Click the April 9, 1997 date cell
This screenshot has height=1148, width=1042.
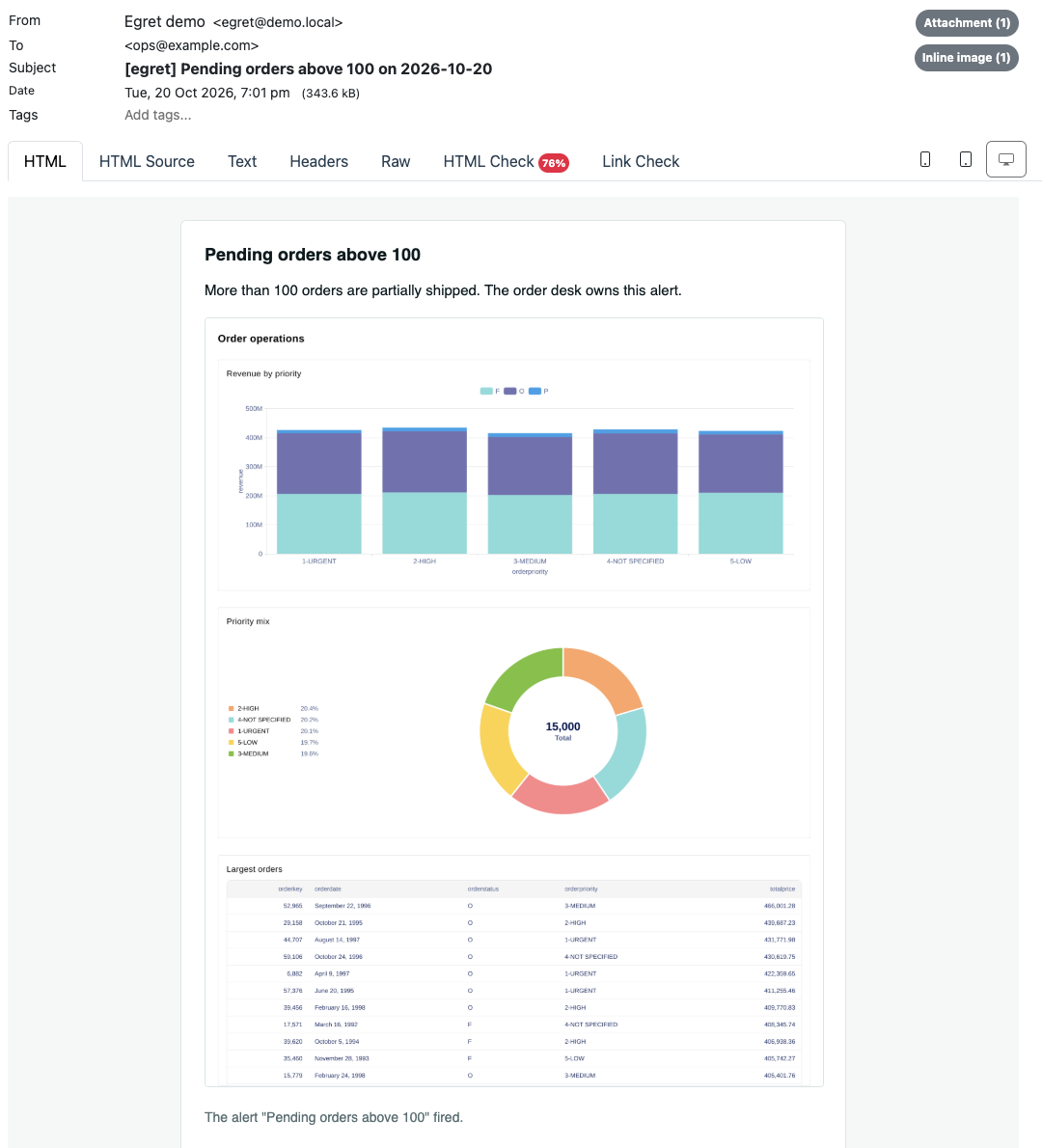click(332, 973)
